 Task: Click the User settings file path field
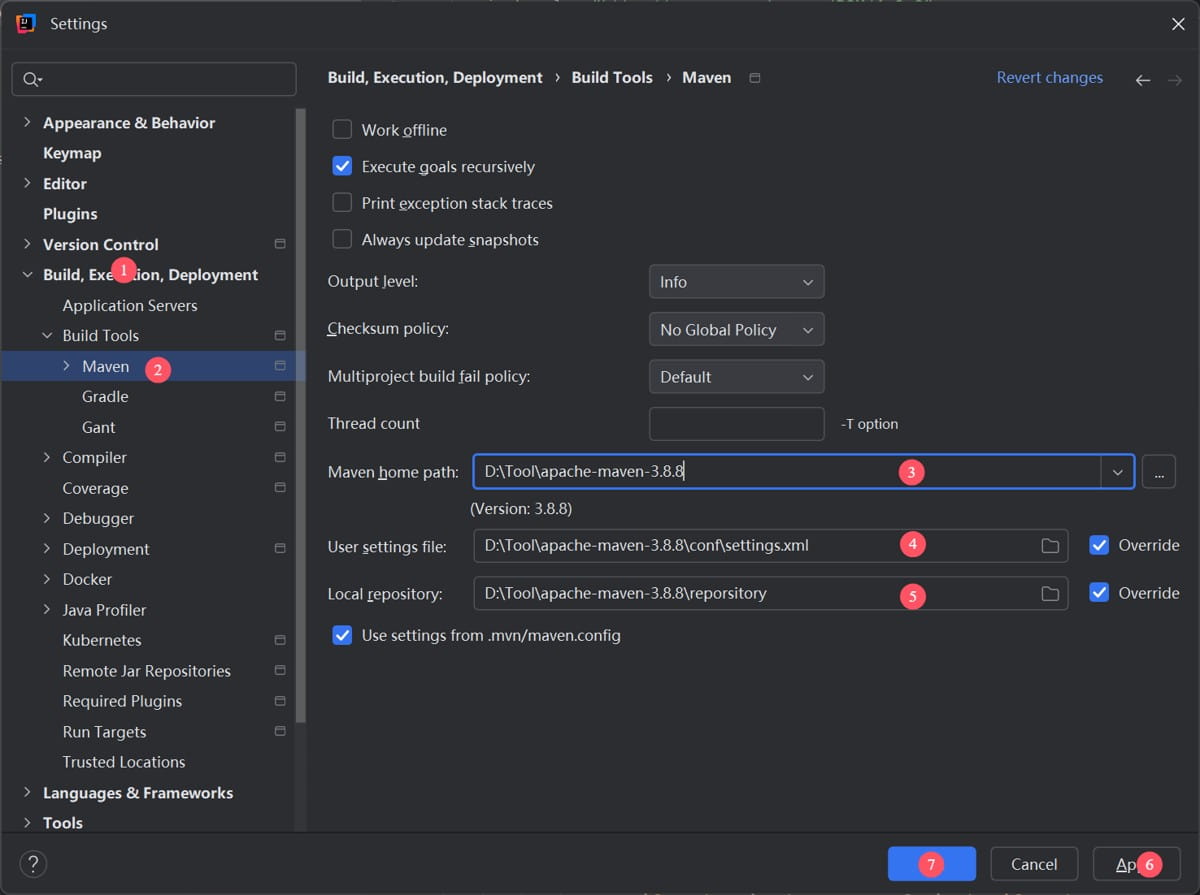click(771, 546)
